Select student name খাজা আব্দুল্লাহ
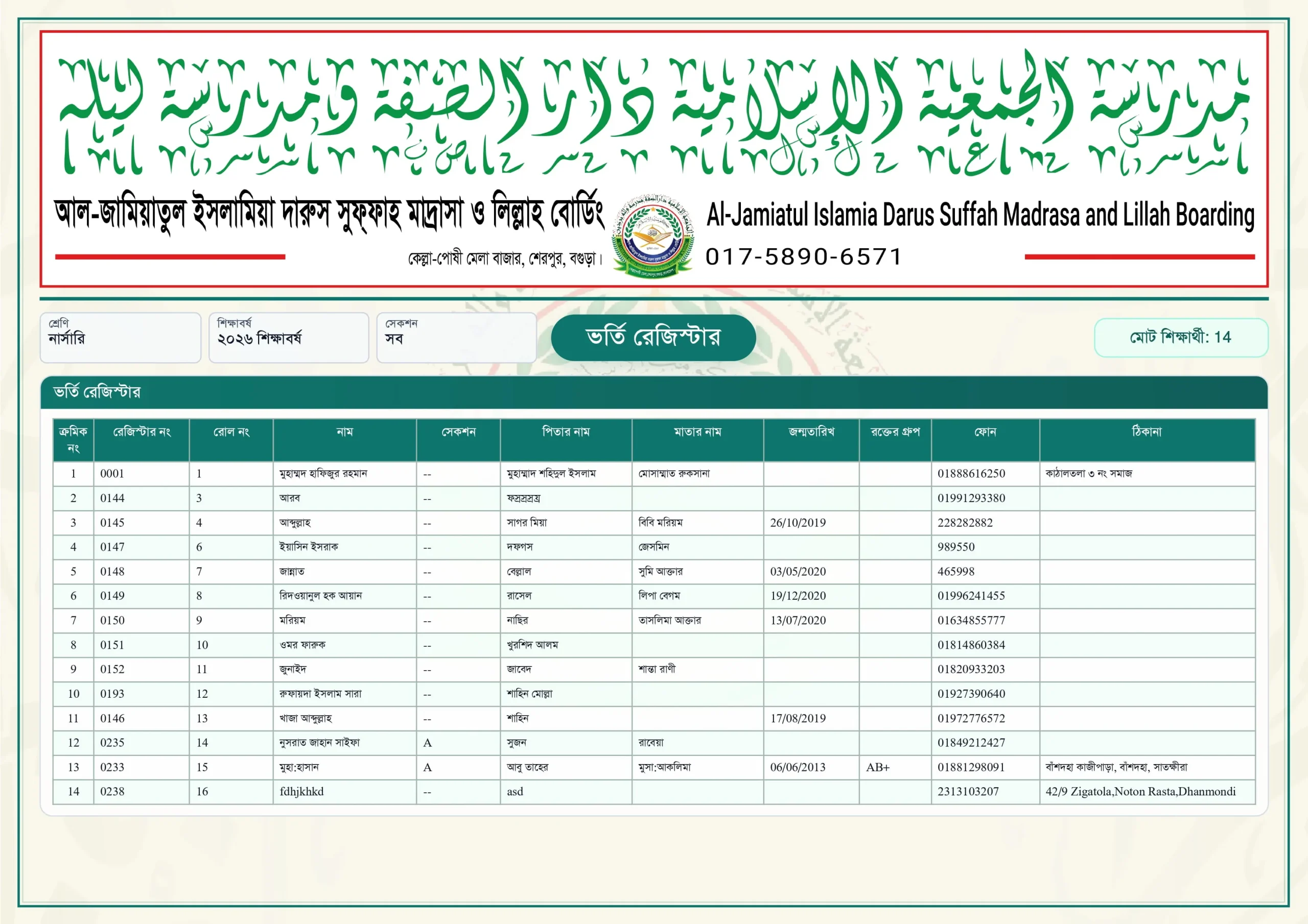Screen dimensions: 1308x924 306,718
